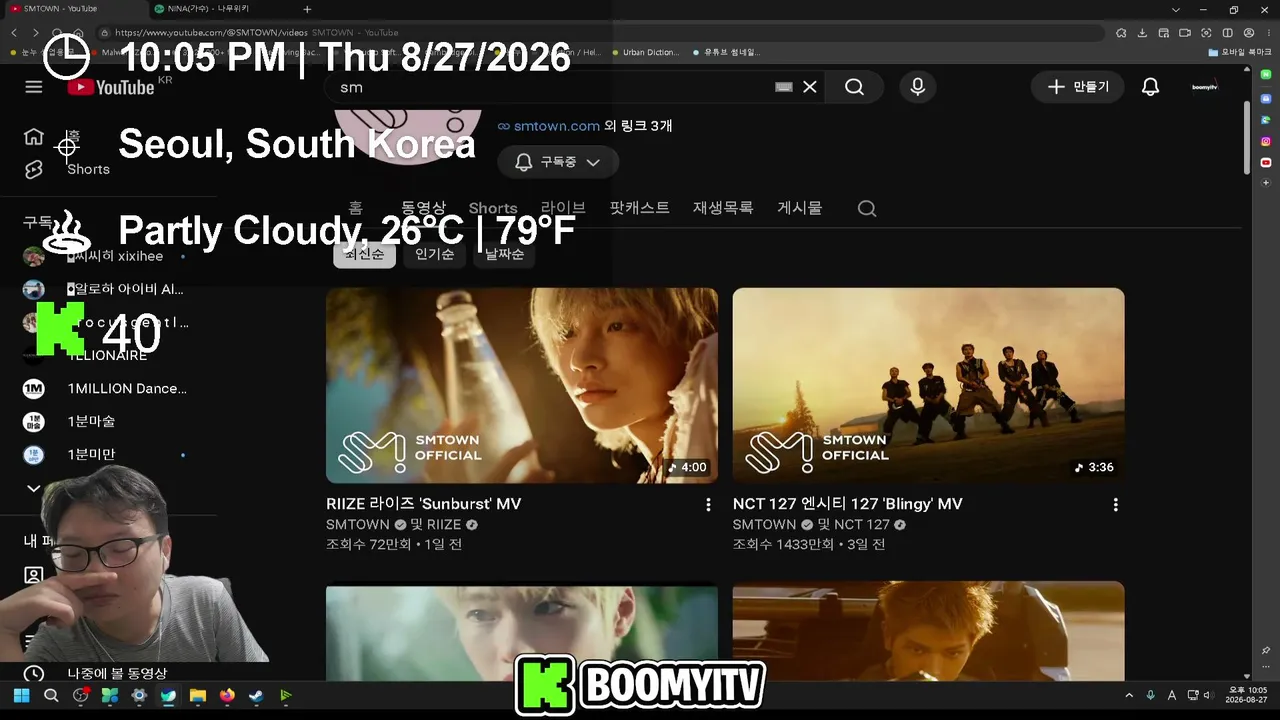Go to the YouTube logo home
Screen dimensions: 1280x720
[x=111, y=87]
